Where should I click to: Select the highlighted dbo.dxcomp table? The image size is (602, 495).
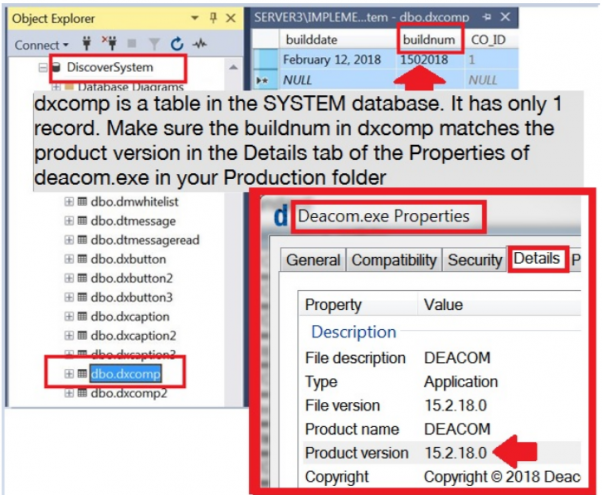click(x=126, y=374)
